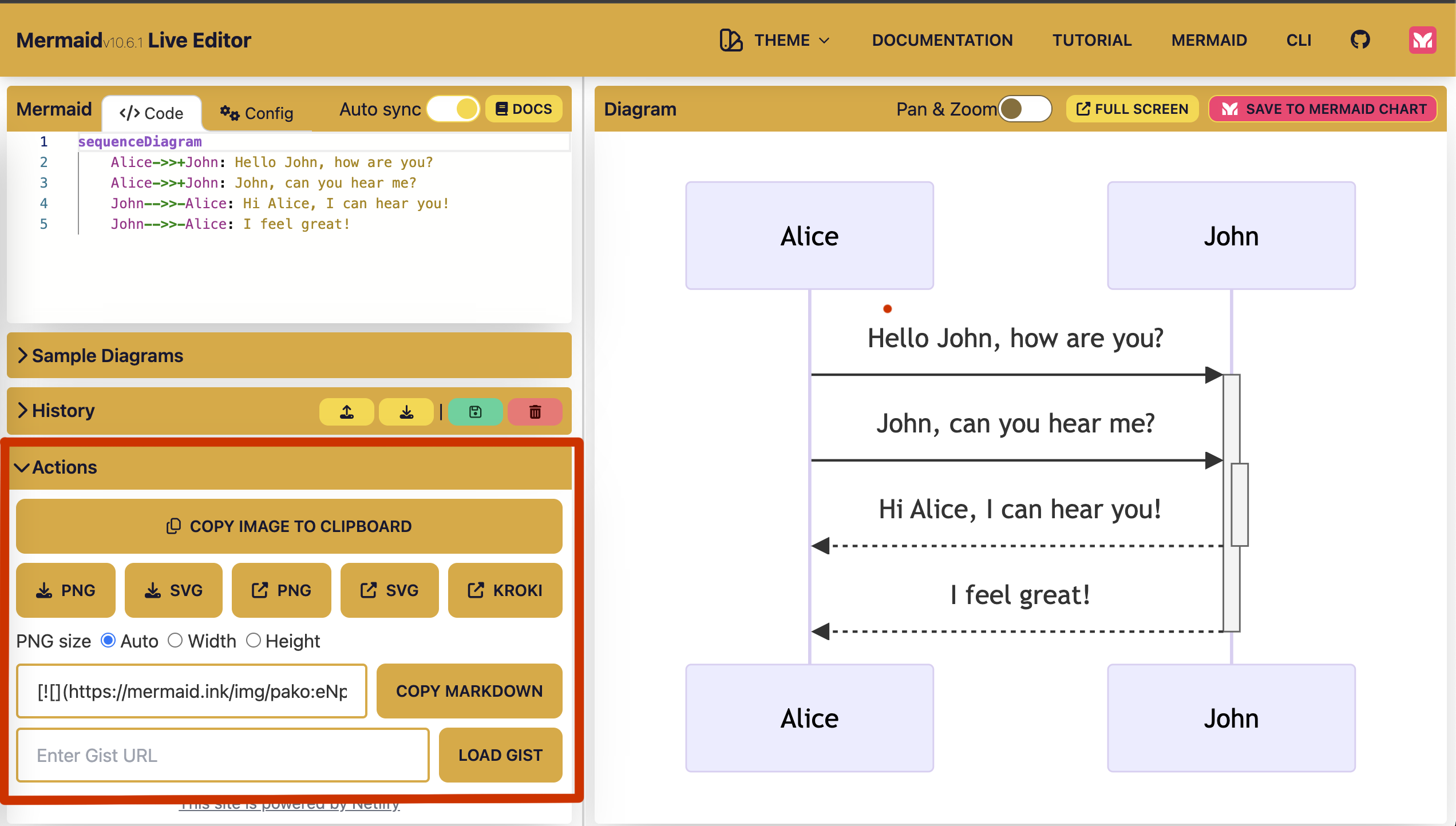
Task: Open the Theme dropdown menu
Action: tap(775, 40)
